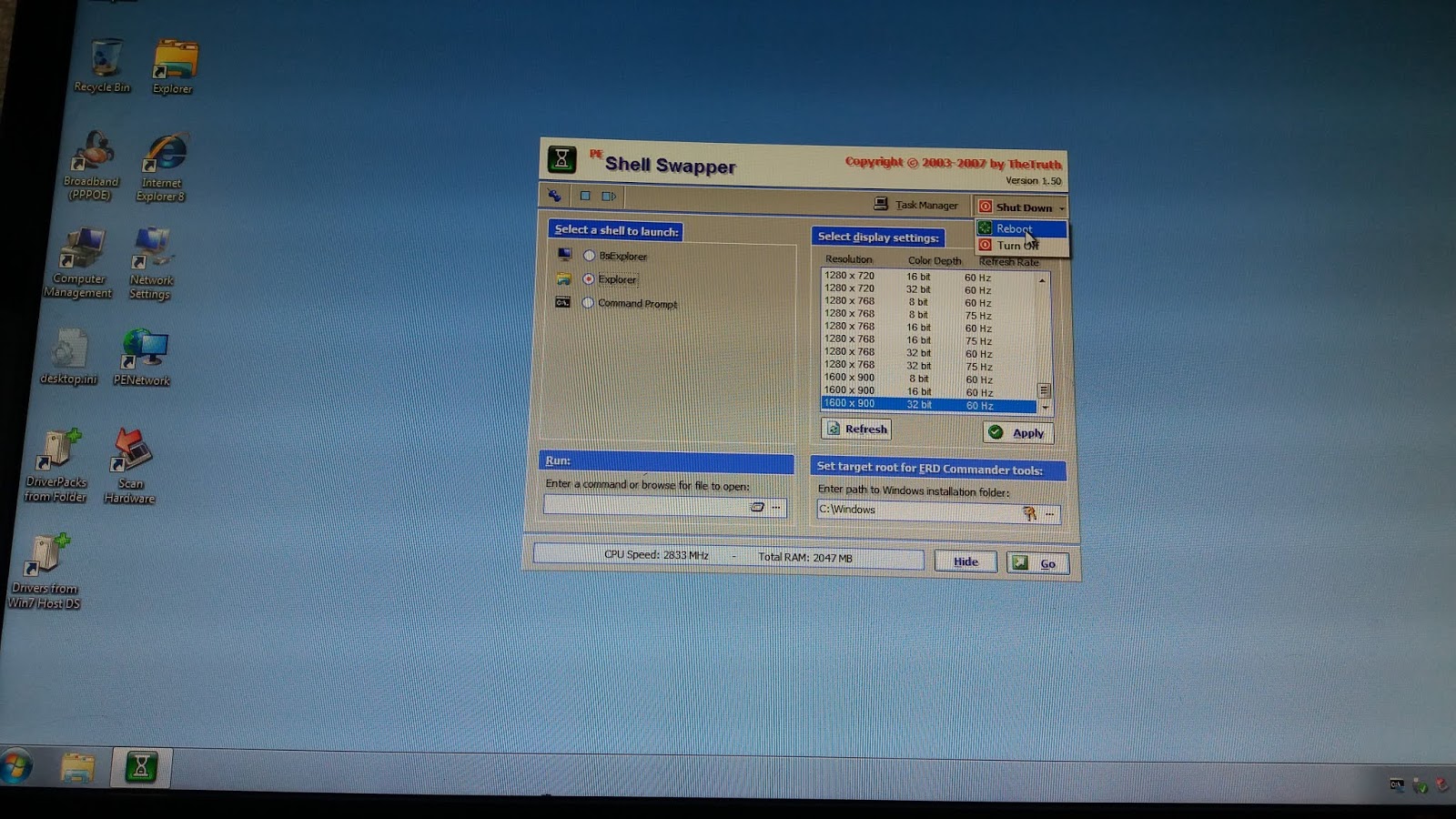Image resolution: width=1456 pixels, height=819 pixels.
Task: Click the Total RAM: 2047 MB status text
Action: coord(805,557)
